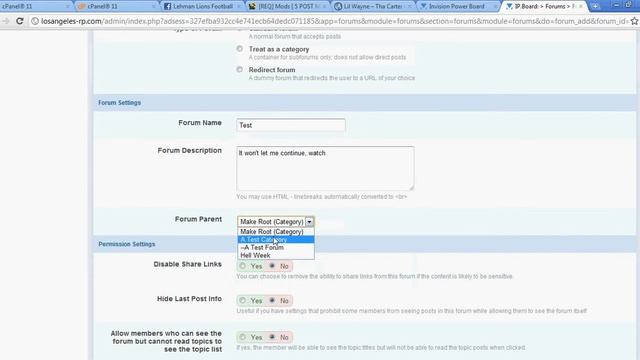The width and height of the screenshot is (640, 360).
Task: Set Disable Share Links to Yes
Action: [x=242, y=266]
